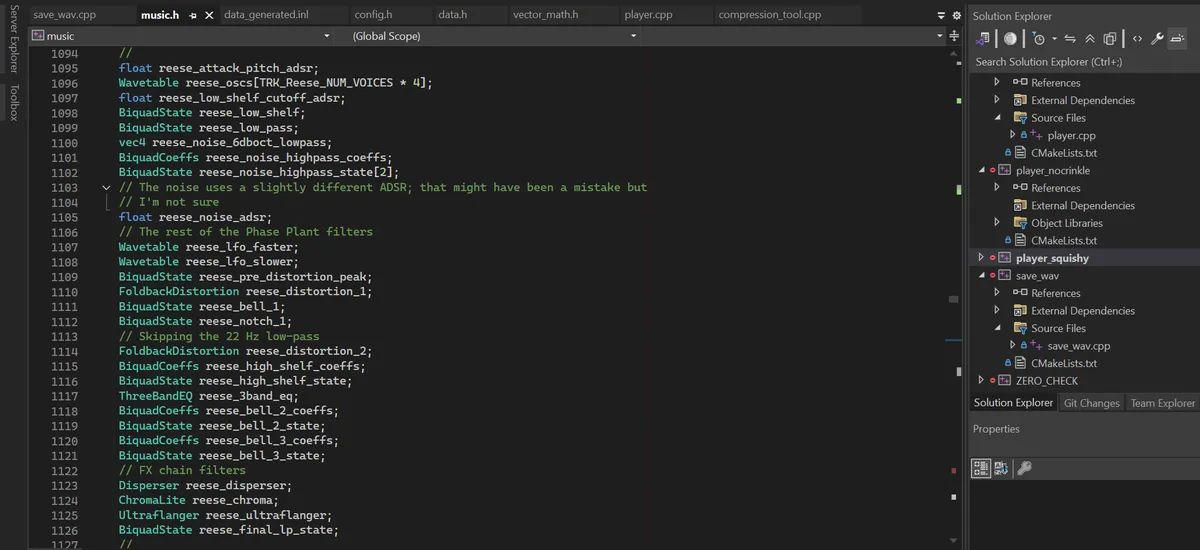Screen dimensions: 1200x550
Task: Toggle Preview Selected Items icon
Action: point(1177,39)
